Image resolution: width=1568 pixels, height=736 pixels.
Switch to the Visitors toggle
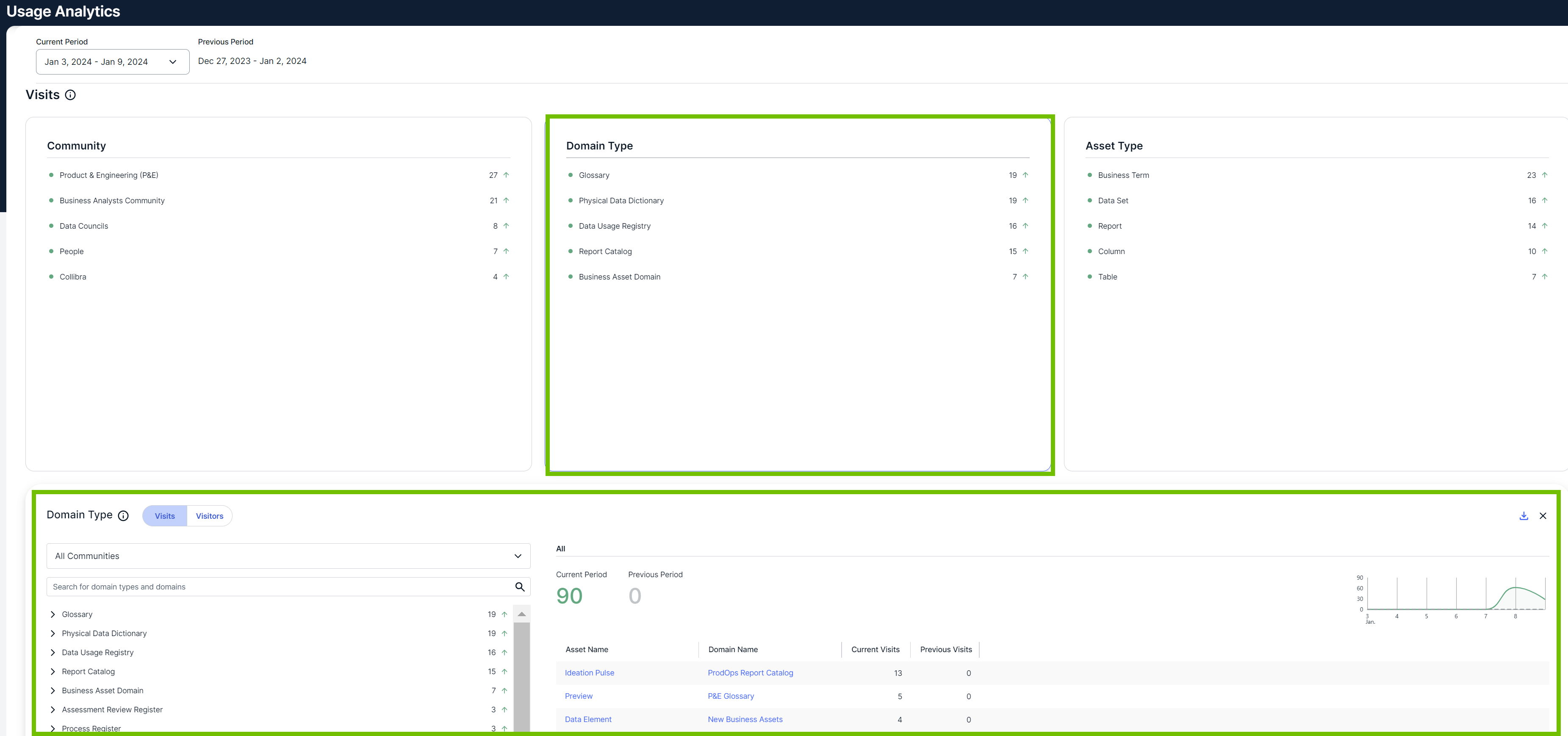pyautogui.click(x=209, y=516)
